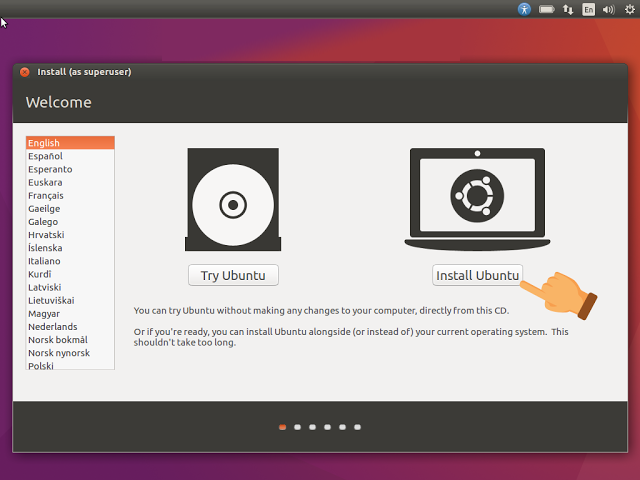Select Français in the language list
Viewport: 640px width, 480px height.
70,196
